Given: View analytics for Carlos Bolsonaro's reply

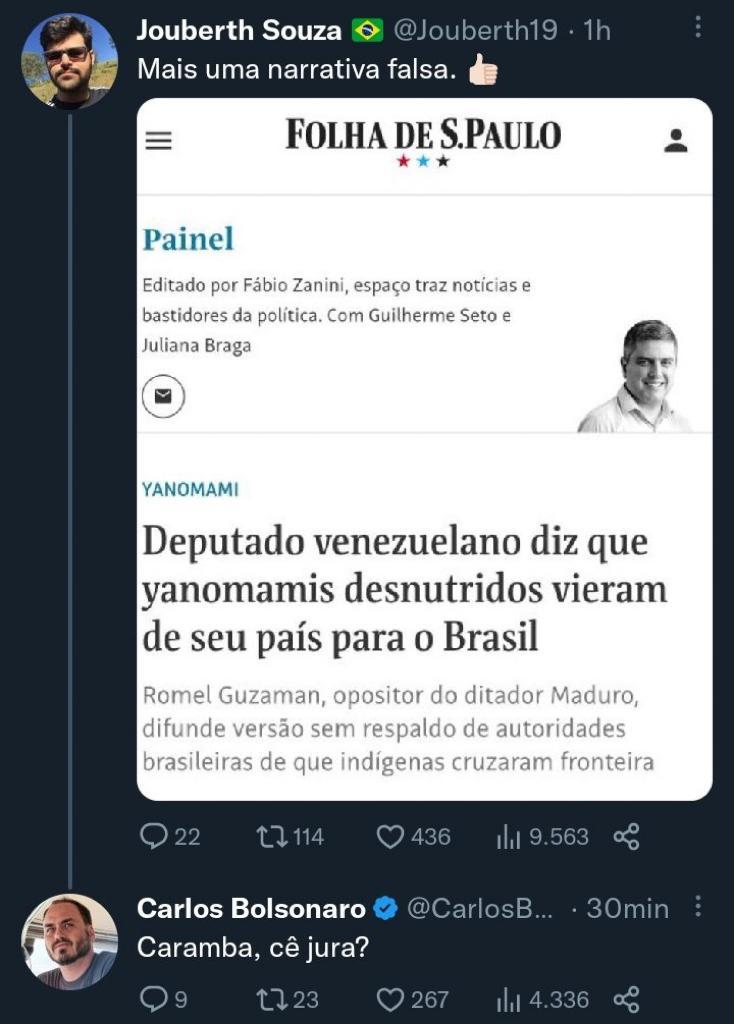Looking at the screenshot, I should tap(509, 999).
